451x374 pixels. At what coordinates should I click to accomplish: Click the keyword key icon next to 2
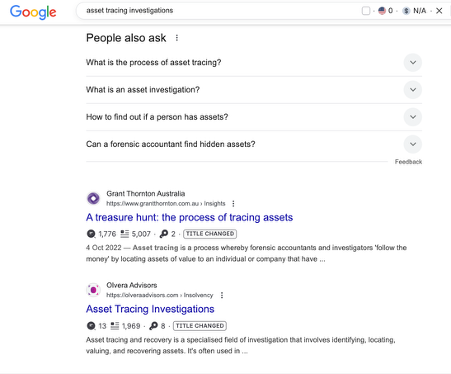[x=164, y=234]
